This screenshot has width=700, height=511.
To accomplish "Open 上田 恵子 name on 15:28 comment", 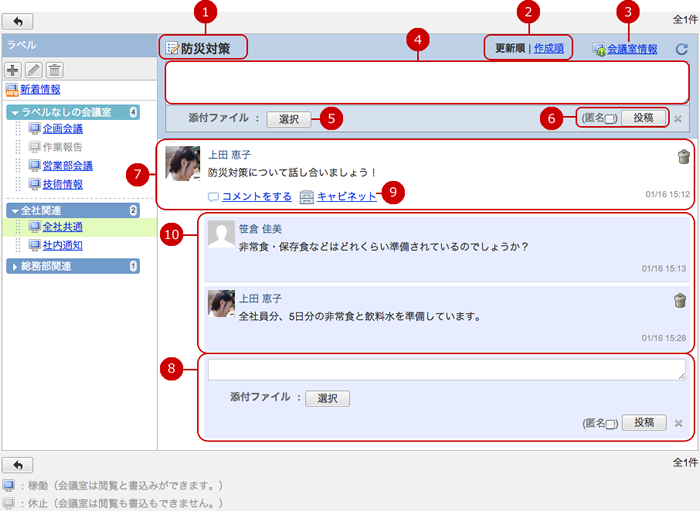I will click(260, 299).
